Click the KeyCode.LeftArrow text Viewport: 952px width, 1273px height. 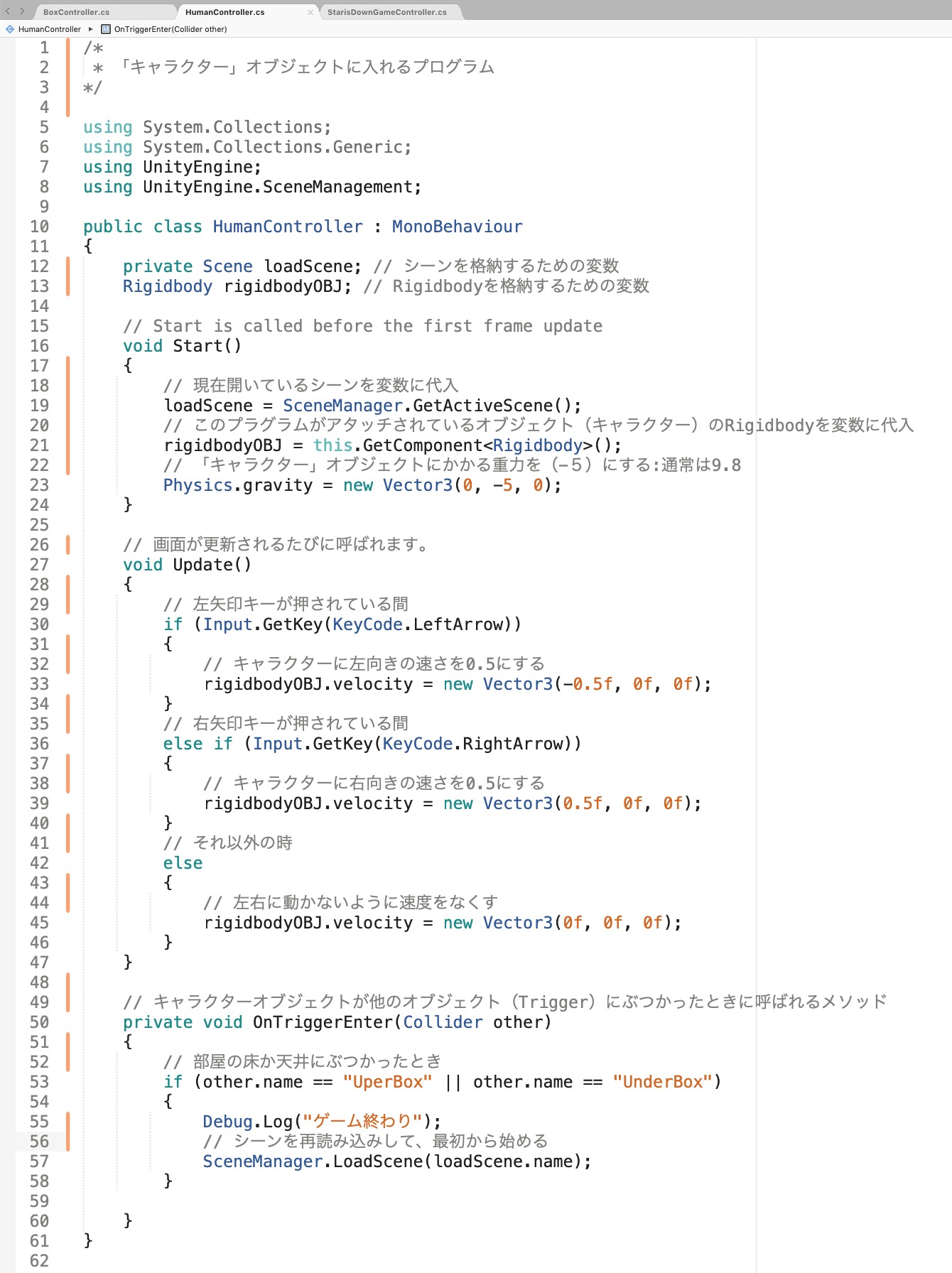pos(418,624)
